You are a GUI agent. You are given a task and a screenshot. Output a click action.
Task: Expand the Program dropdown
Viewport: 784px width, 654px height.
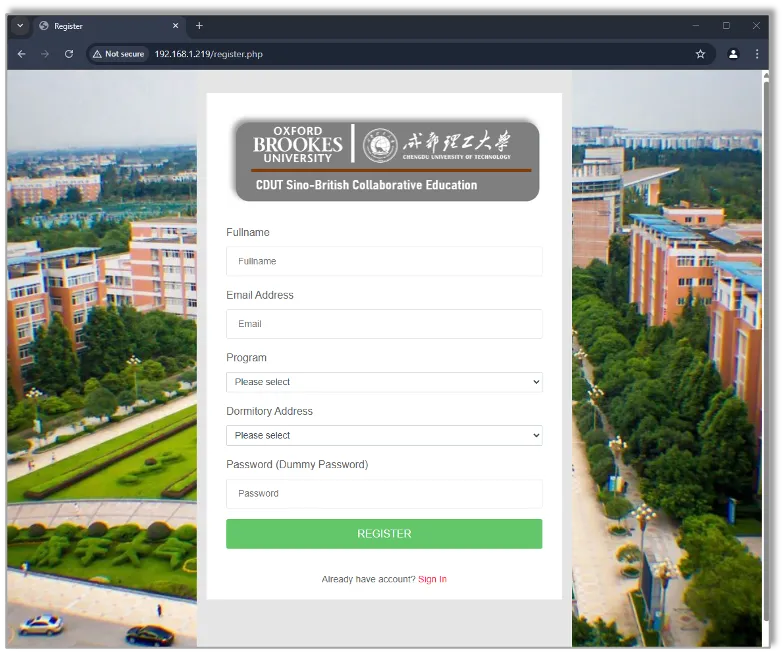click(x=384, y=382)
